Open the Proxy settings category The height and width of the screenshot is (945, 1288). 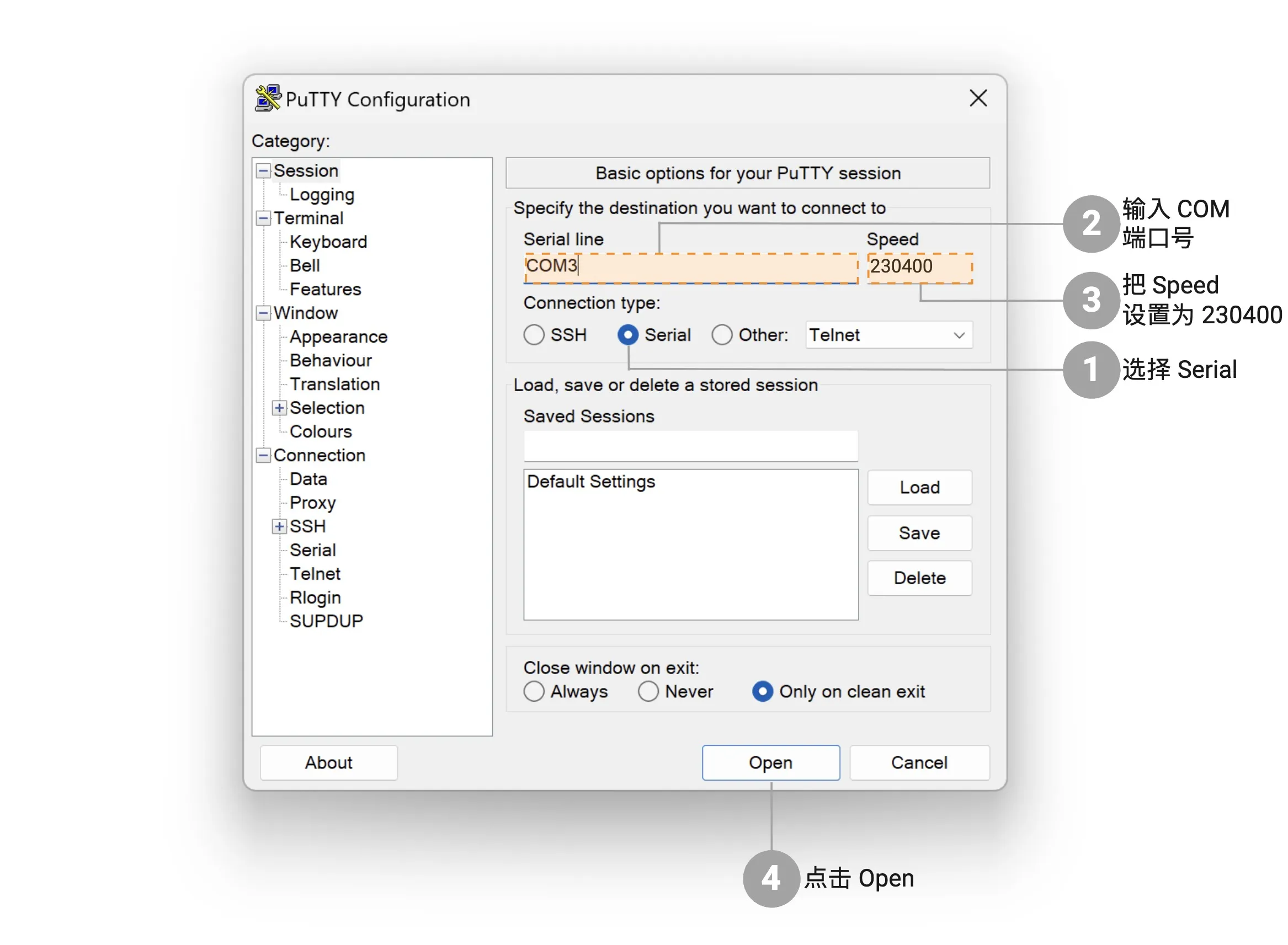312,503
